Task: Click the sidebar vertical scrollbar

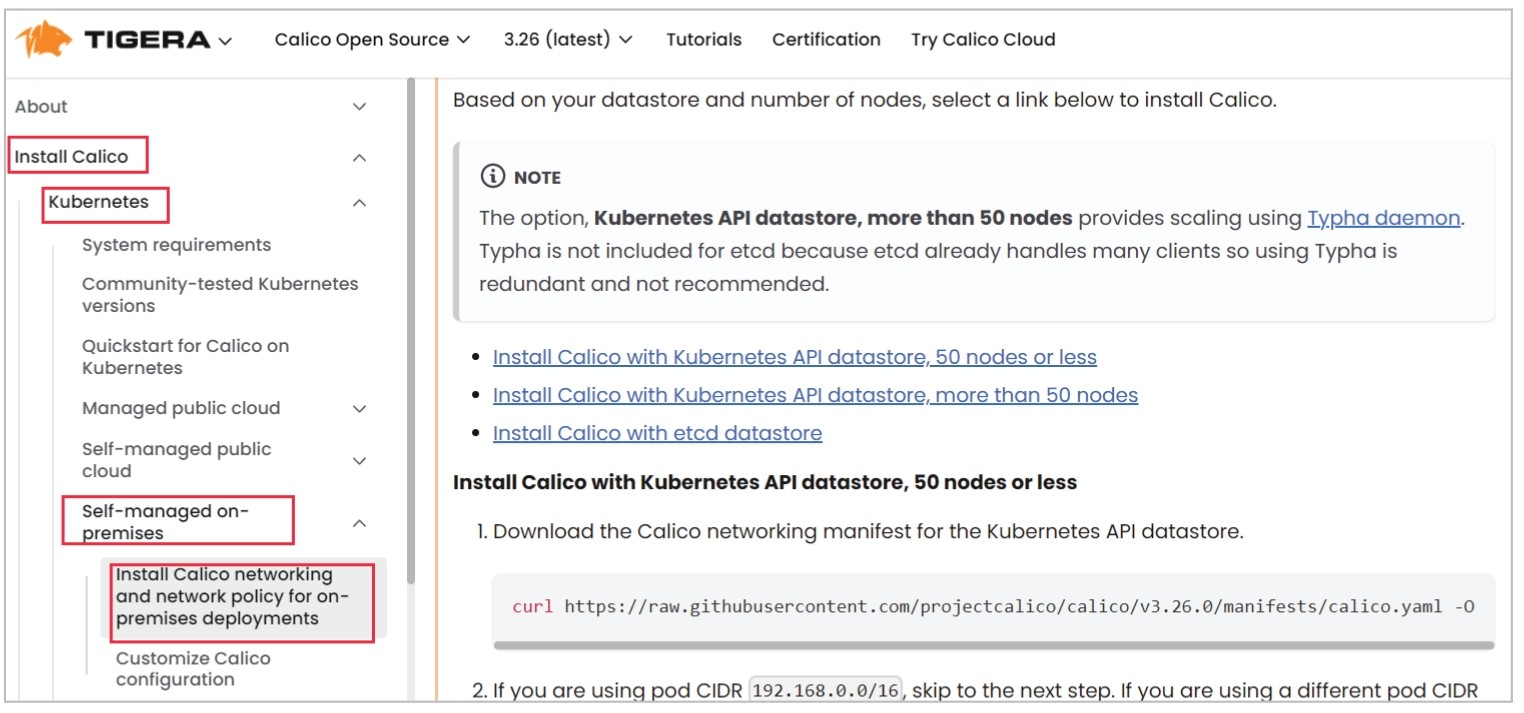Action: point(409,330)
